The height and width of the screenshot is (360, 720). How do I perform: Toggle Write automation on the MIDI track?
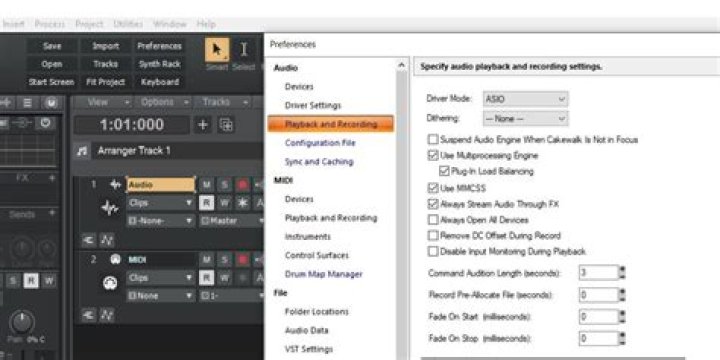[224, 277]
